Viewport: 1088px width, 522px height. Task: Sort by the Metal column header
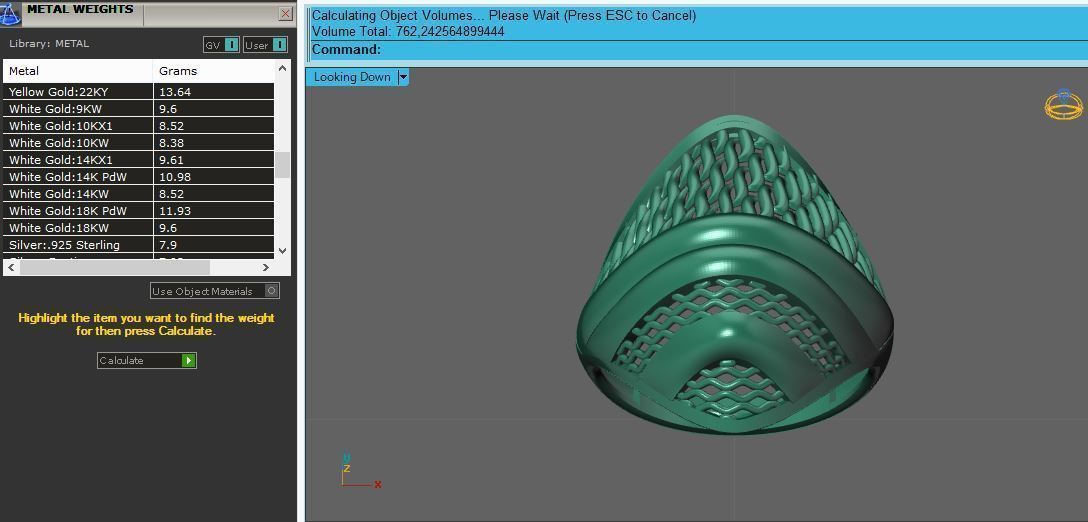[x=78, y=71]
